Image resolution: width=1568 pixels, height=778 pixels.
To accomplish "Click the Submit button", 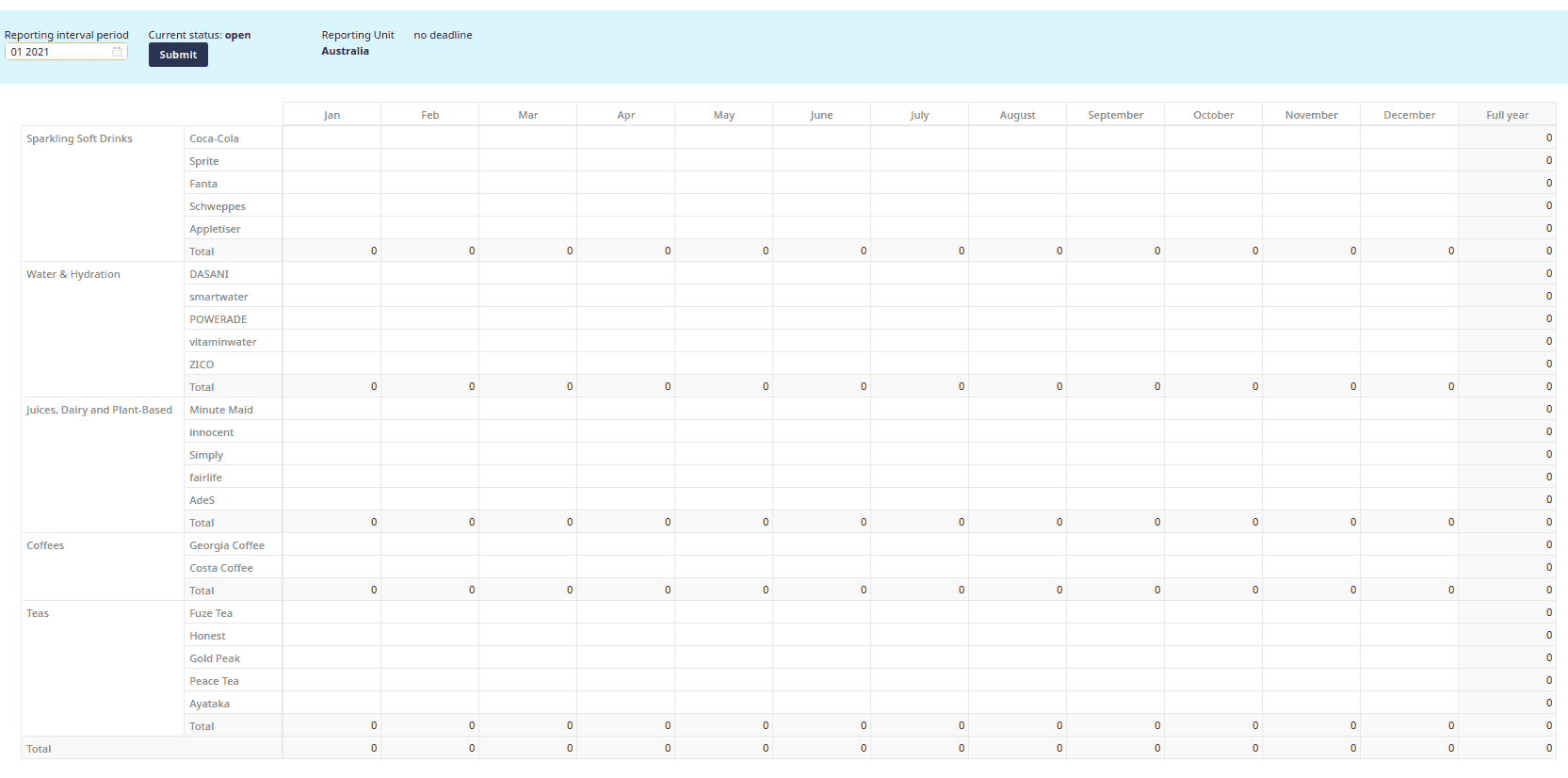I will point(178,55).
